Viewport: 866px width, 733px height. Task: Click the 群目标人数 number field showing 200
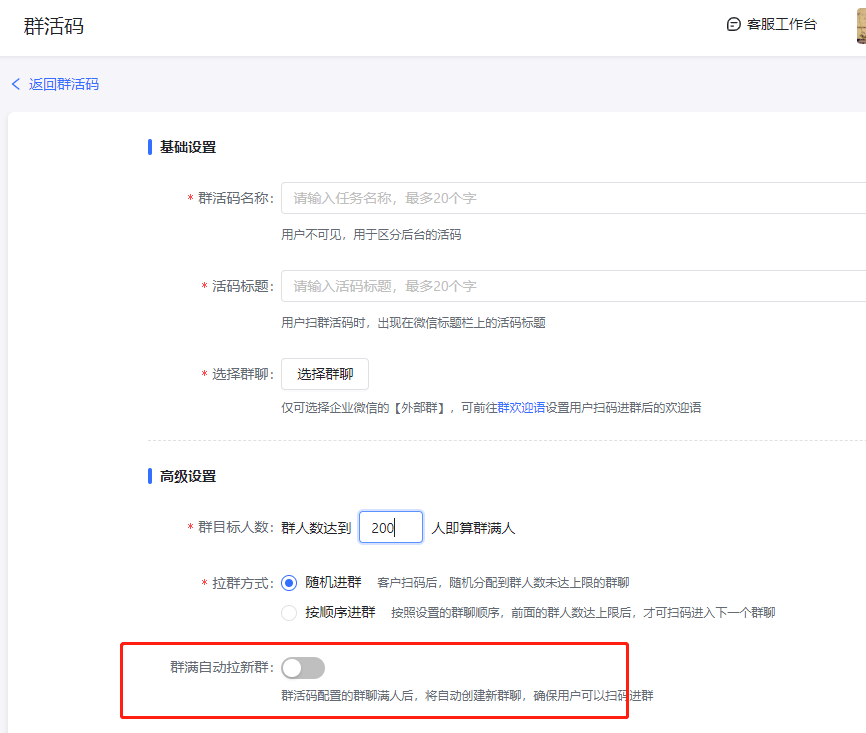click(390, 527)
